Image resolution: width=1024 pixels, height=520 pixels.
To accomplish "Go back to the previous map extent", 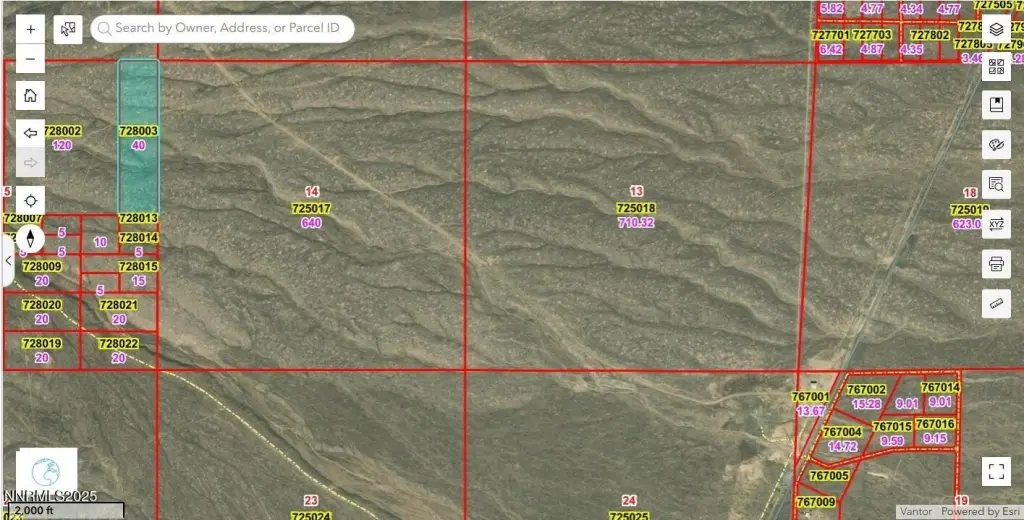I will click(31, 132).
